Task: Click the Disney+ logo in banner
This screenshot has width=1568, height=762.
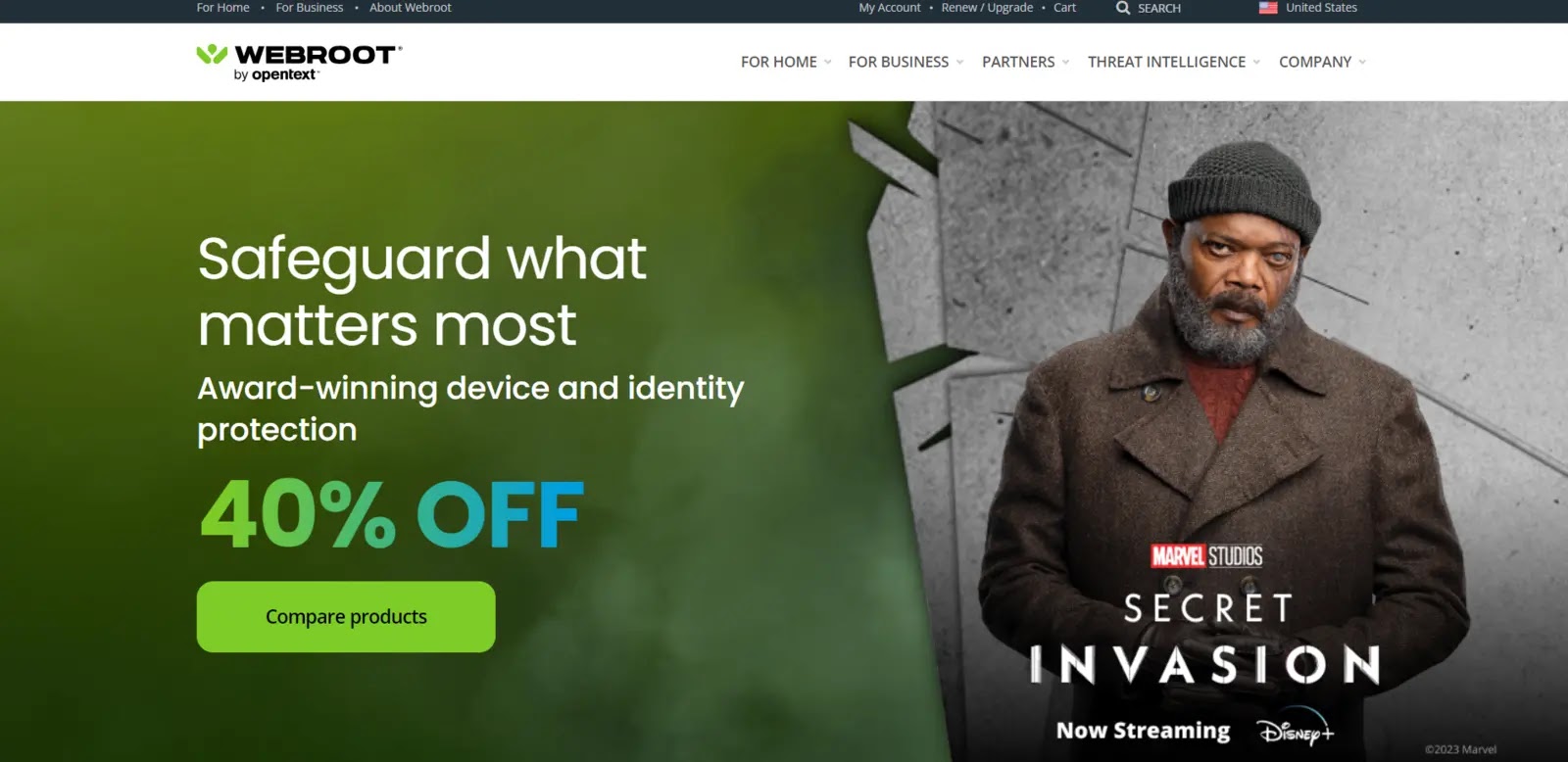Action: 1296,732
